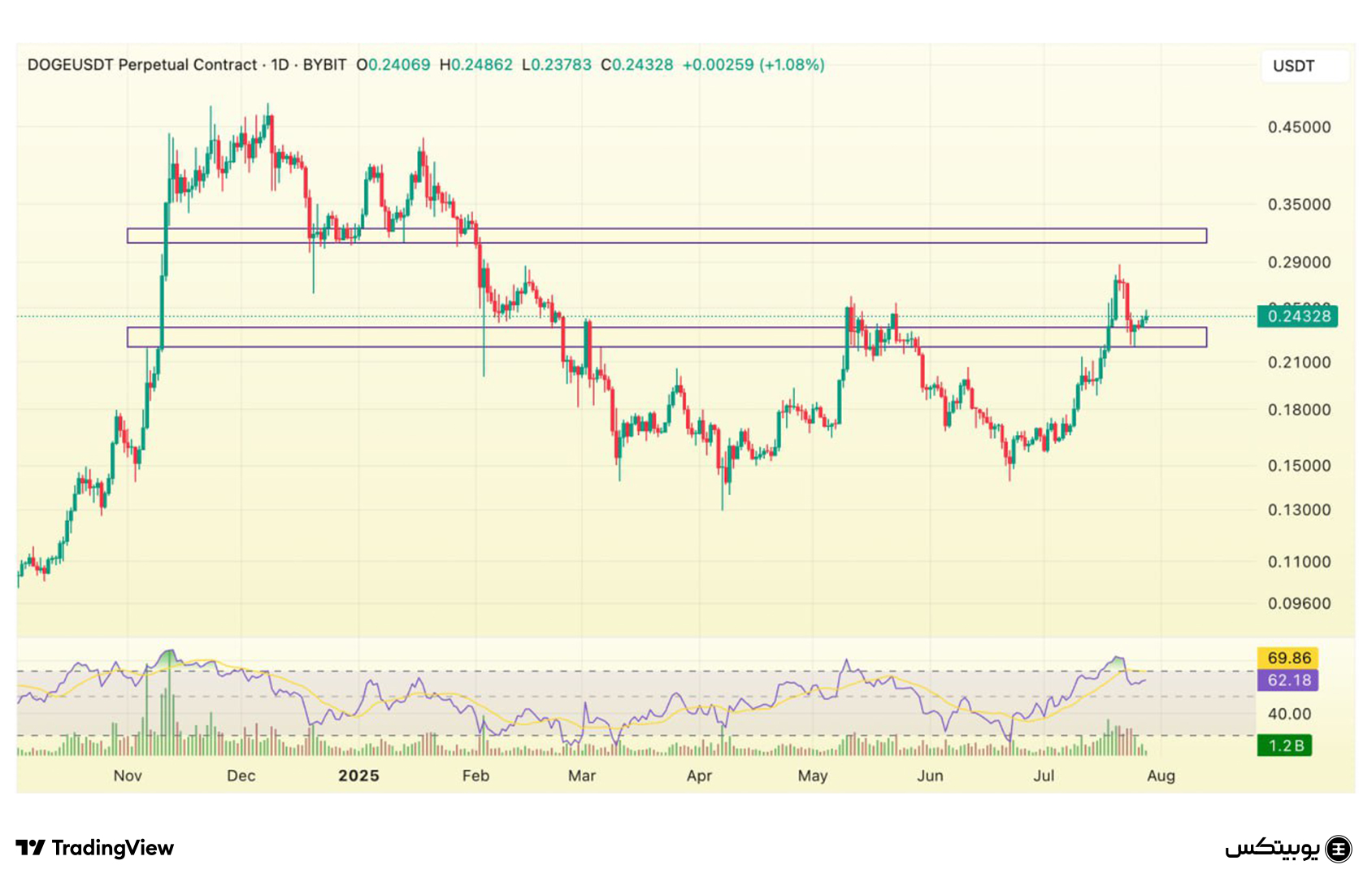
Task: Click the green 1.2 B volume label
Action: point(1284,745)
